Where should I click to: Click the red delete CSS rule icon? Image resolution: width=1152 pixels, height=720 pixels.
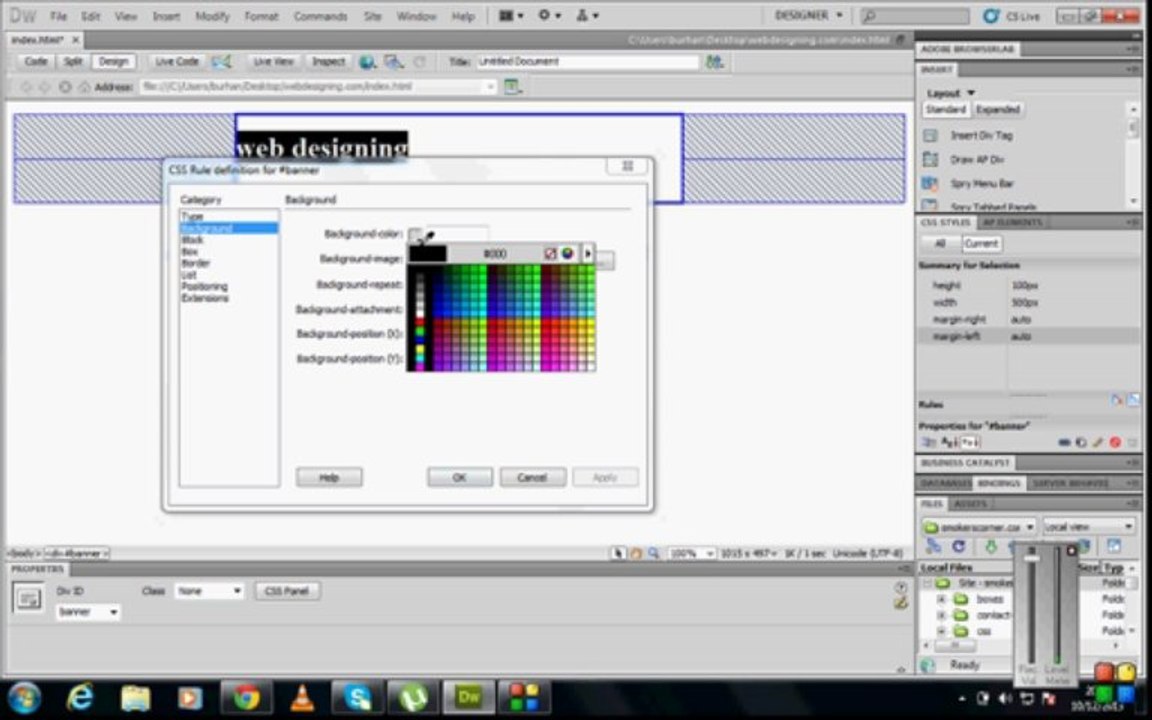pyautogui.click(x=1115, y=442)
